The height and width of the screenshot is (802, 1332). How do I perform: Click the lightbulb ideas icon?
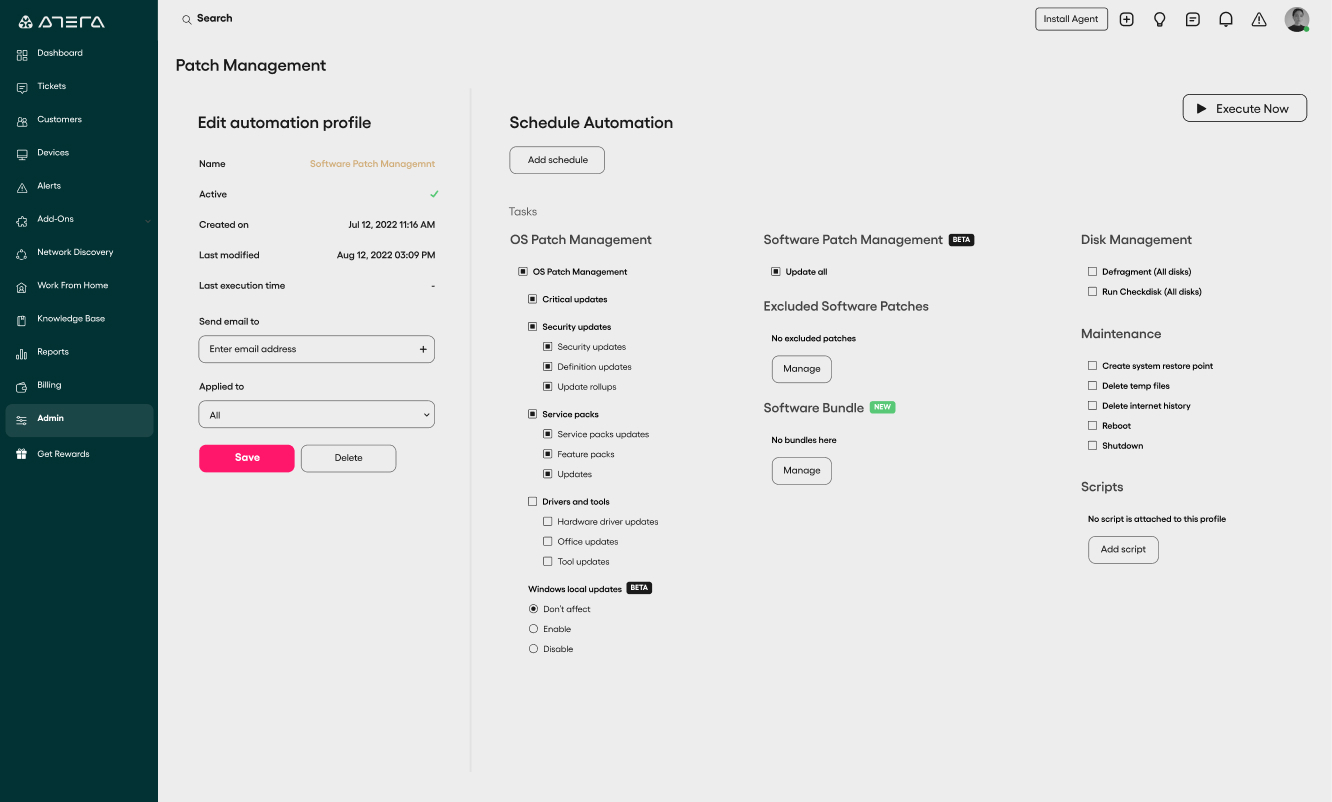1160,19
